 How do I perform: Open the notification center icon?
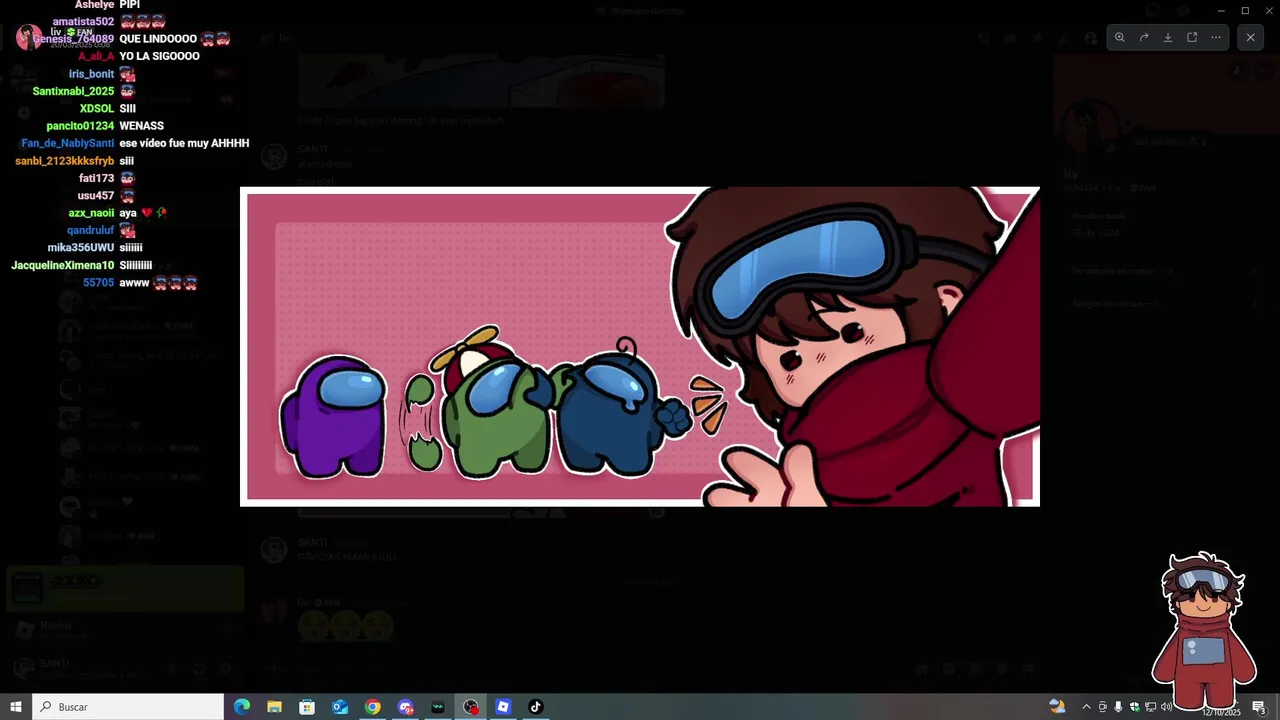[x=1259, y=707]
